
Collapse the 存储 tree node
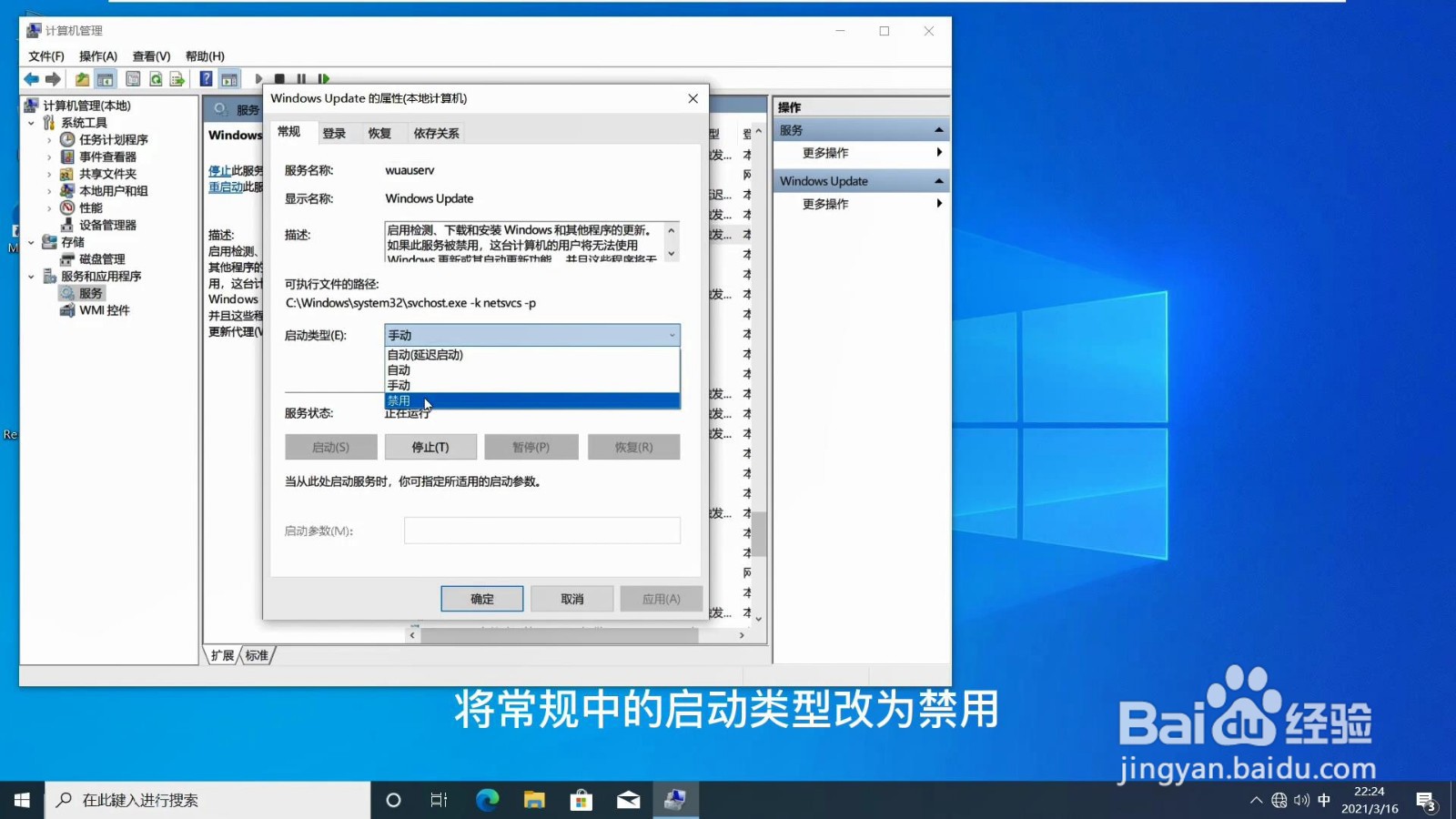pyautogui.click(x=31, y=242)
